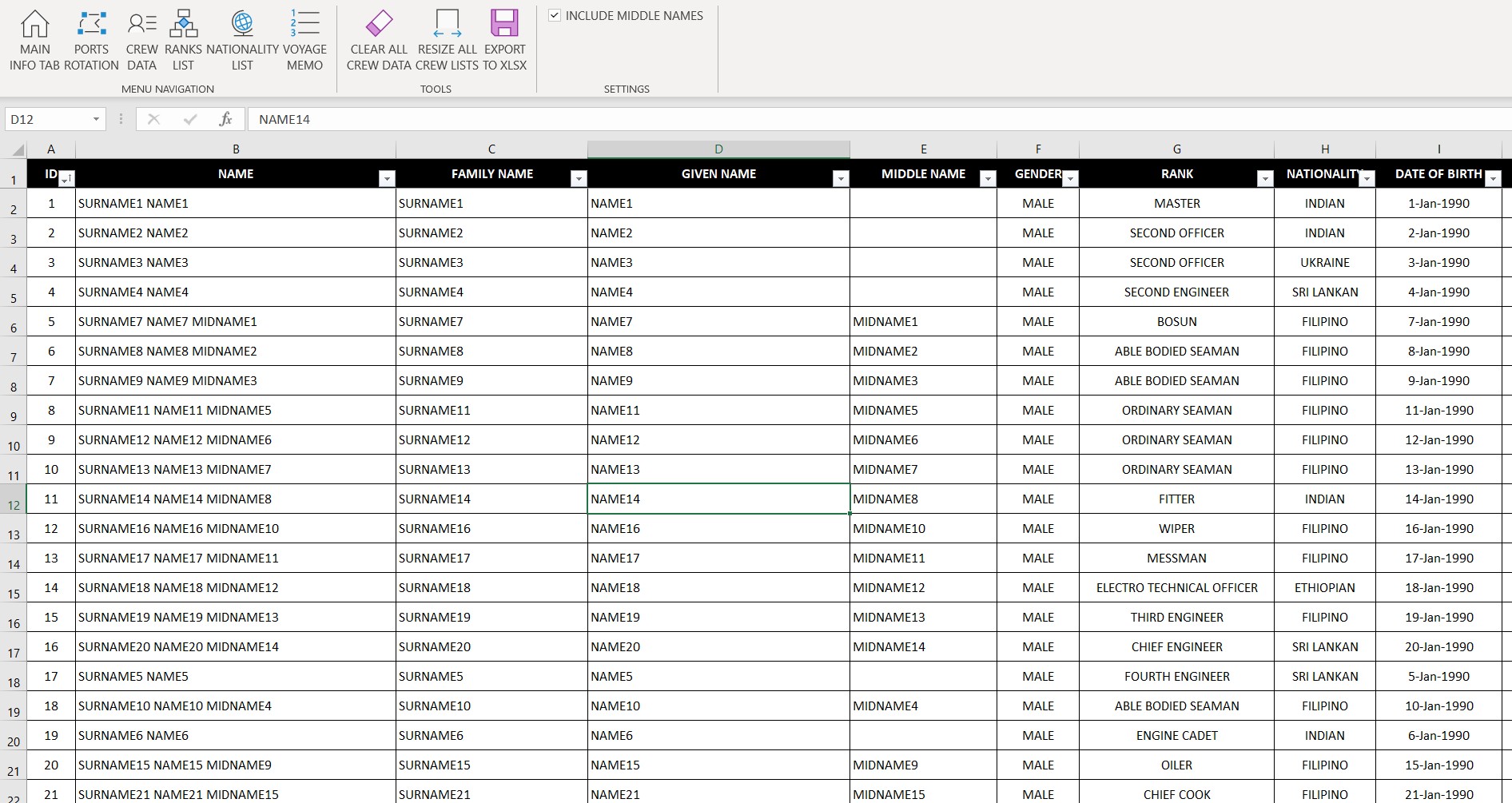Open DATE OF BIRTH filter dropdown
Viewport: 1512px width, 803px height.
coord(1493,179)
